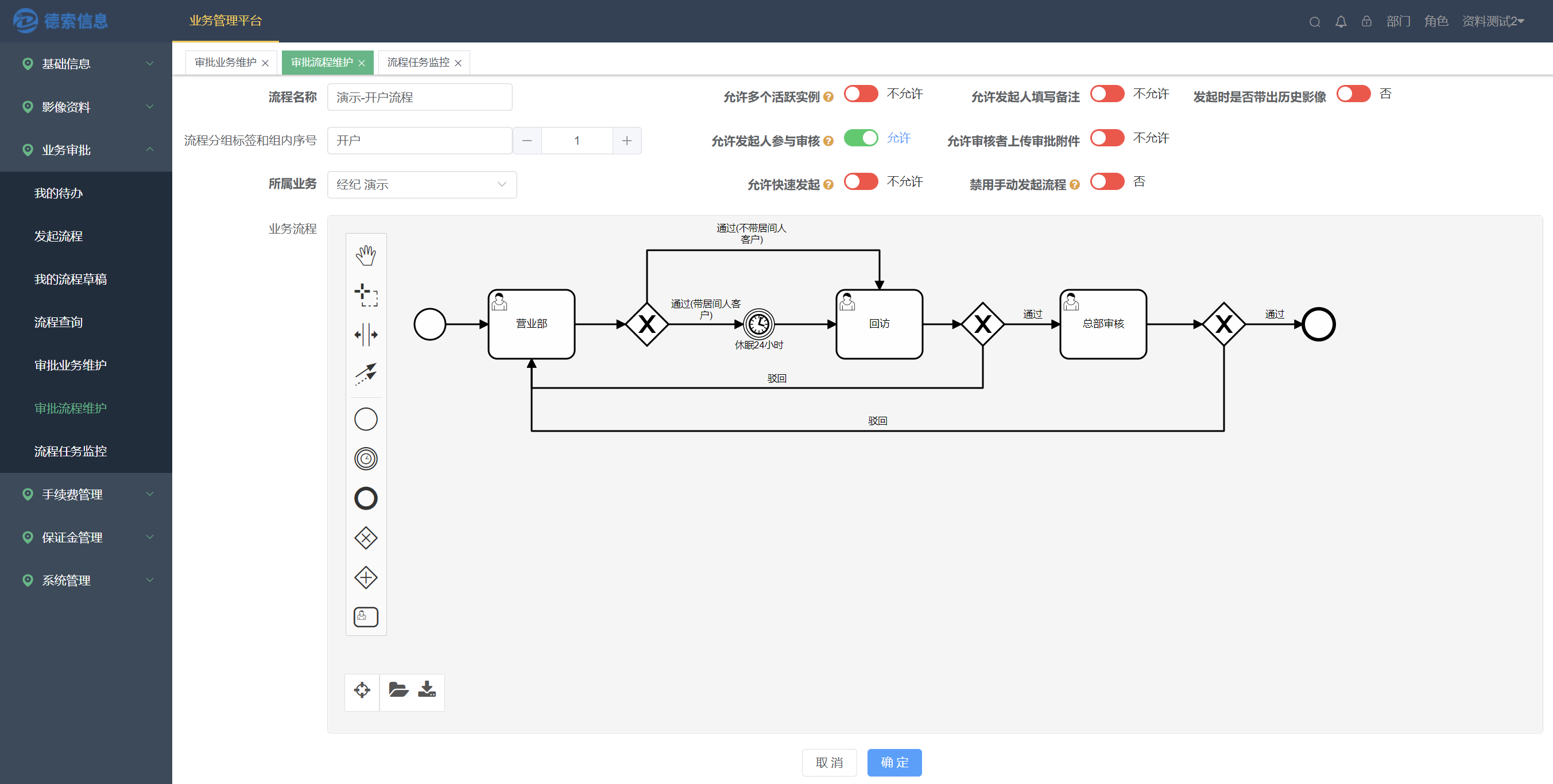The height and width of the screenshot is (784, 1553).
Task: Select the 回访 user task node
Action: [x=879, y=324]
